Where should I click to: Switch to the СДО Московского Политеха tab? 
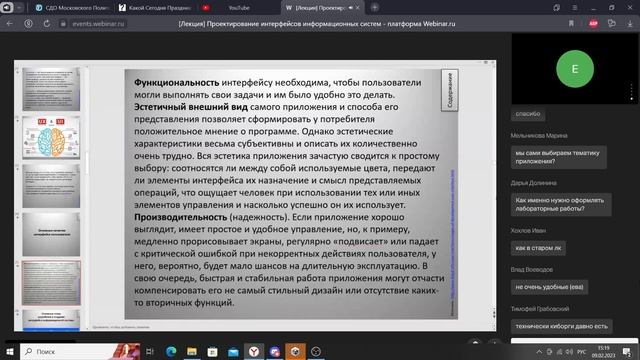click(73, 8)
